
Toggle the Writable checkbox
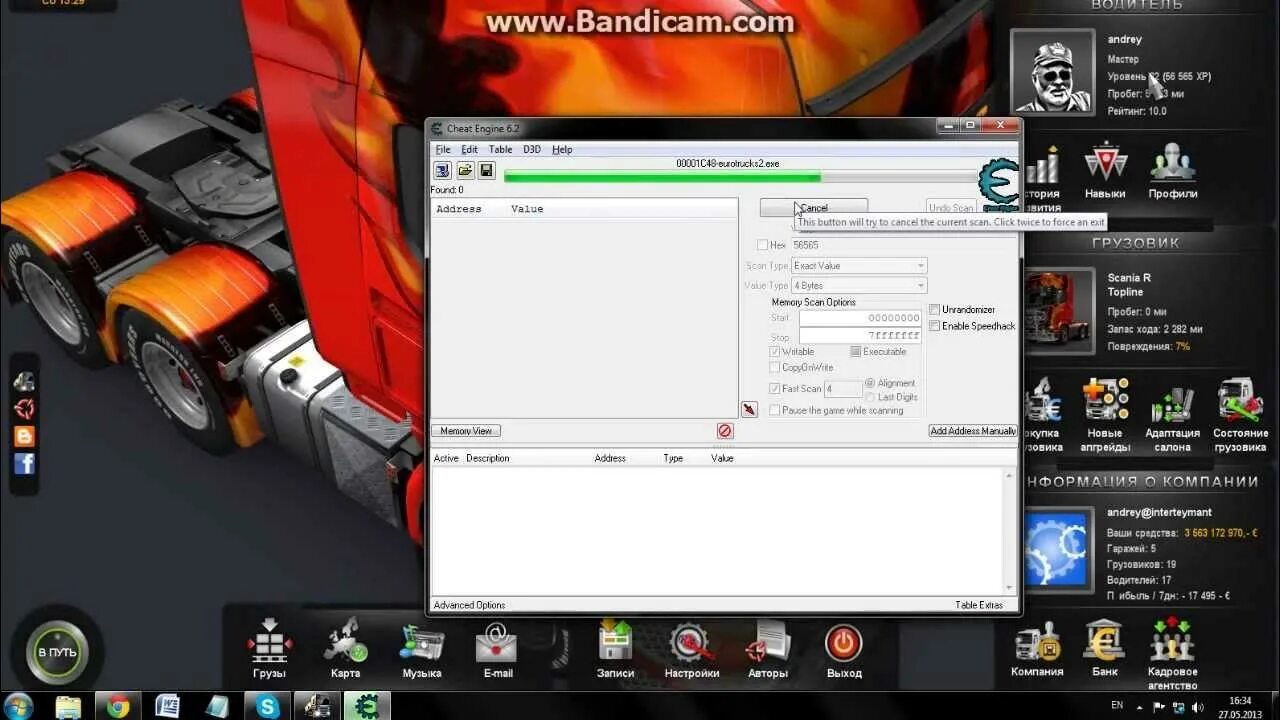(x=774, y=352)
